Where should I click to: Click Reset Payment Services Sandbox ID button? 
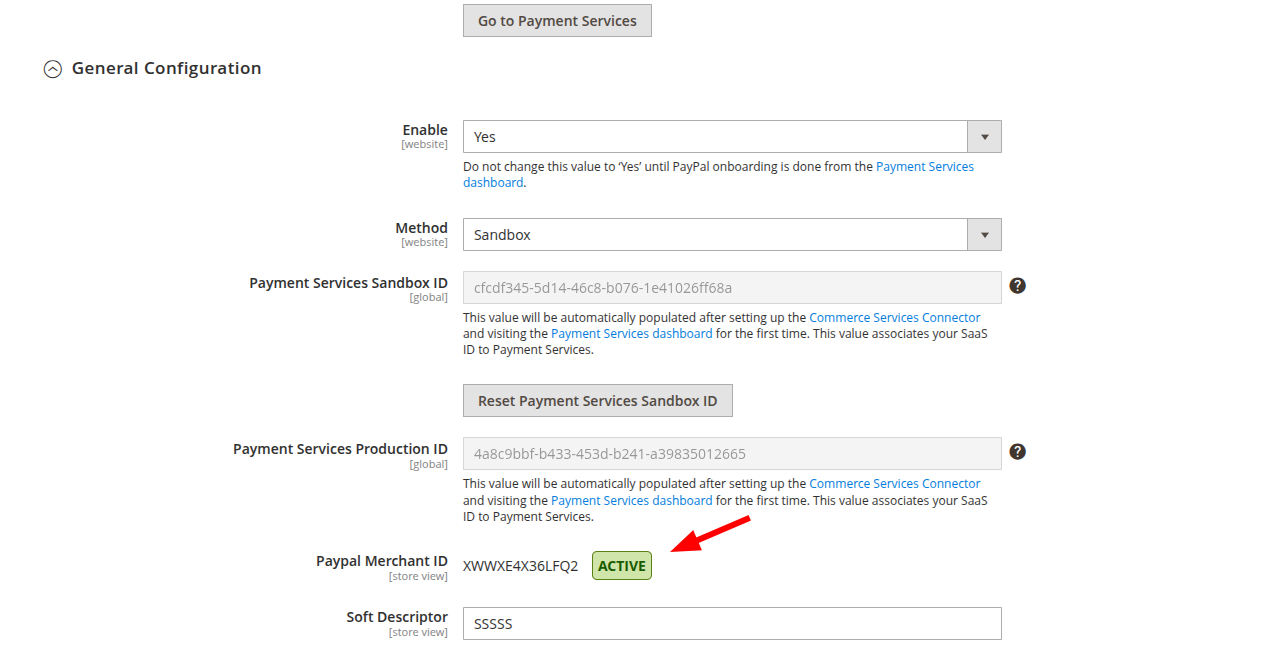click(x=597, y=401)
